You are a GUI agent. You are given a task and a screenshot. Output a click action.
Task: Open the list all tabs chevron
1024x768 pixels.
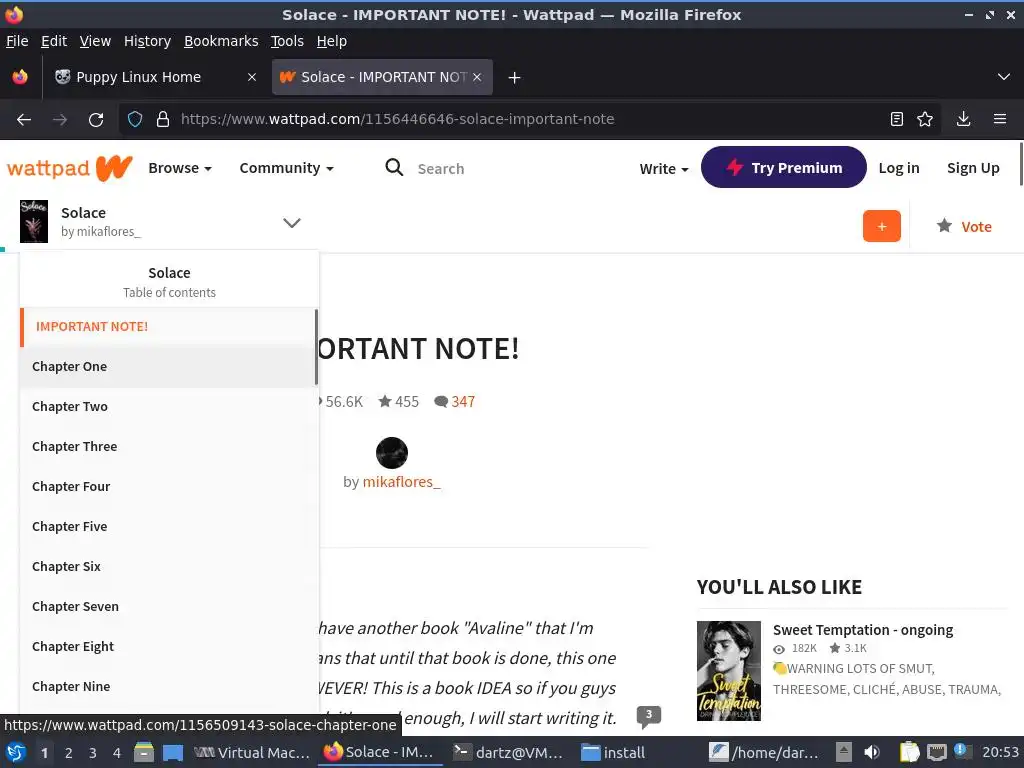click(x=1004, y=77)
